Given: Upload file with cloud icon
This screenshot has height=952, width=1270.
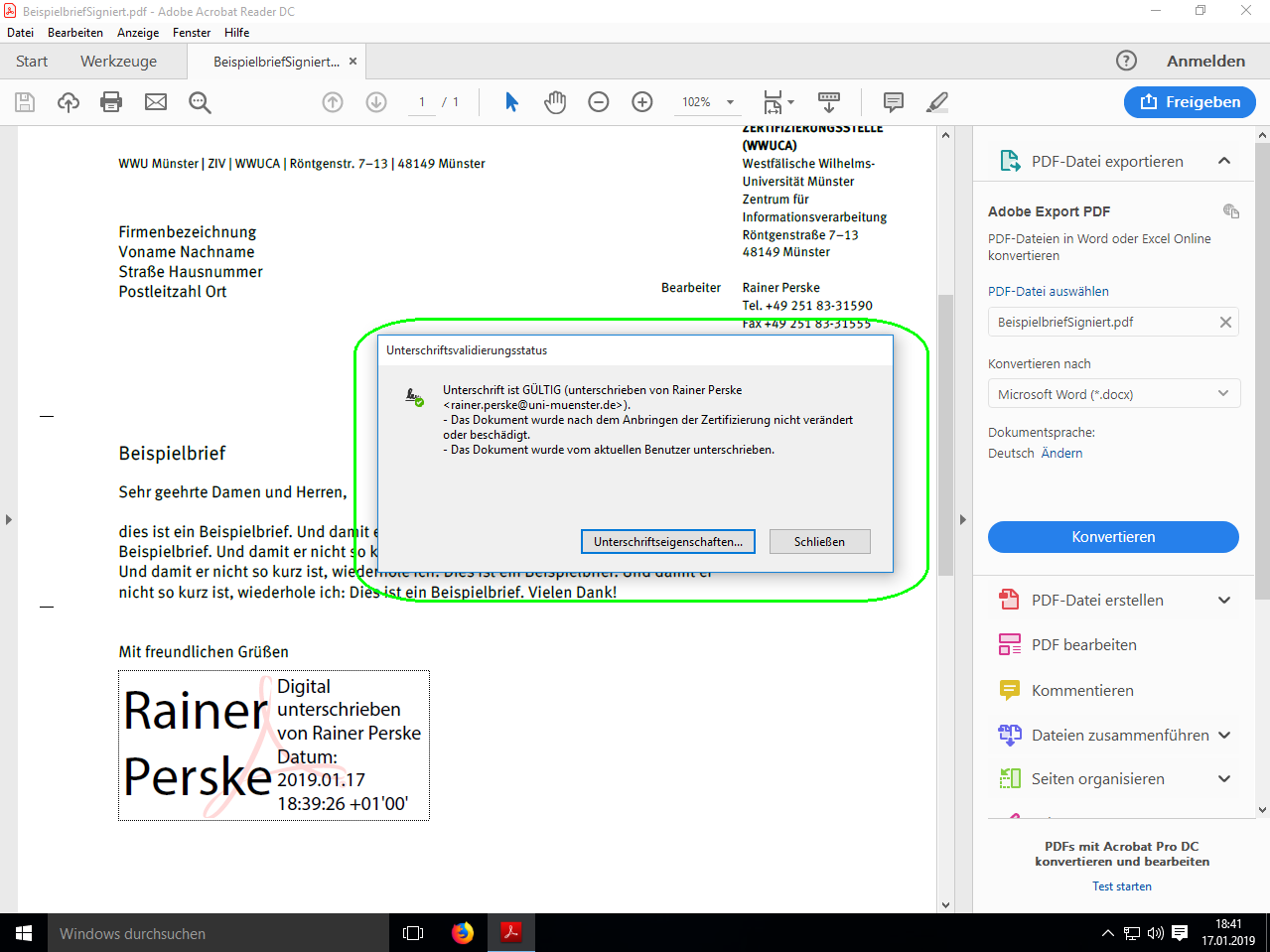Looking at the screenshot, I should (69, 102).
